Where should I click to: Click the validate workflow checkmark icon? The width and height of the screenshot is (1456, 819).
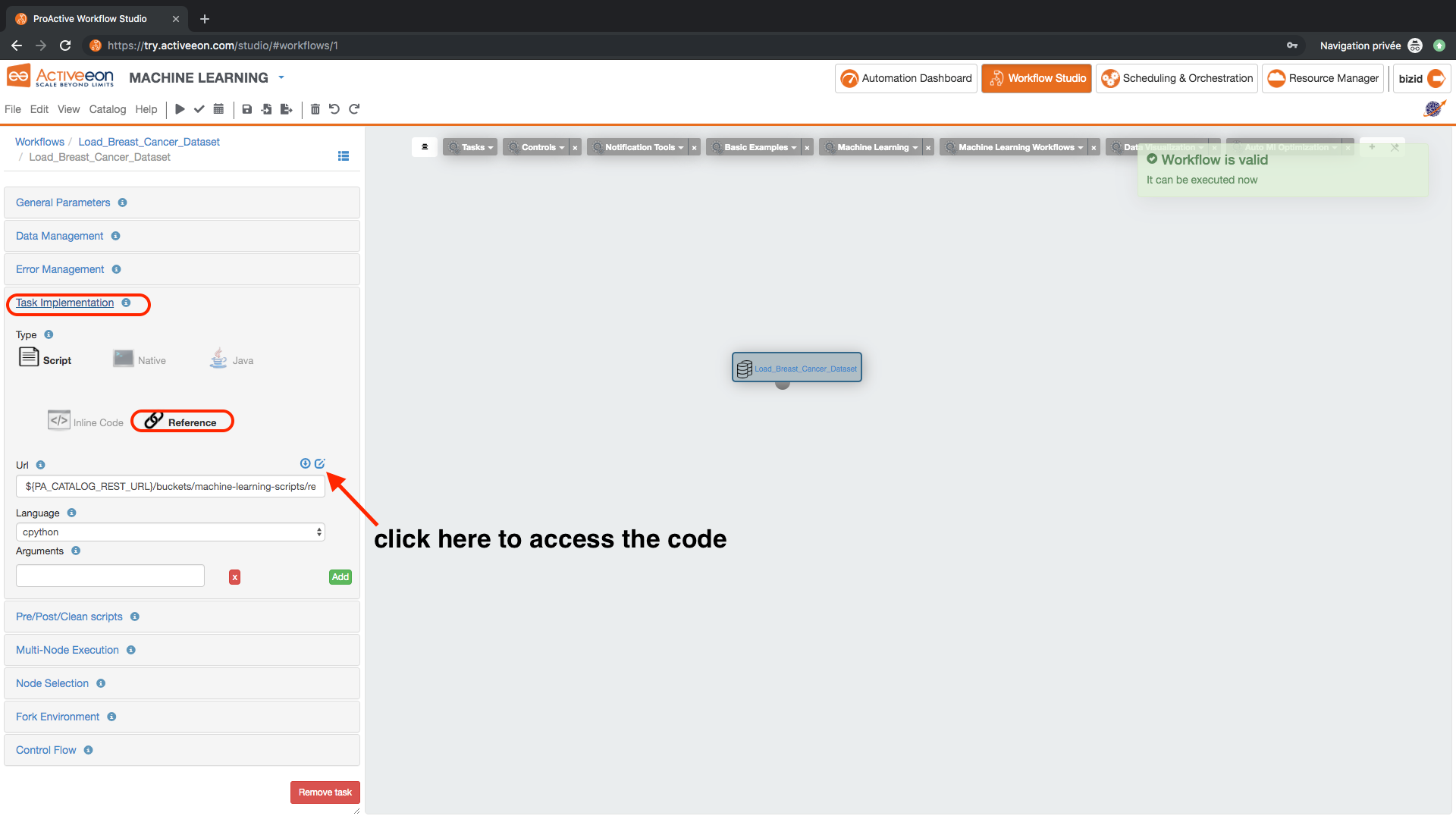click(x=198, y=109)
